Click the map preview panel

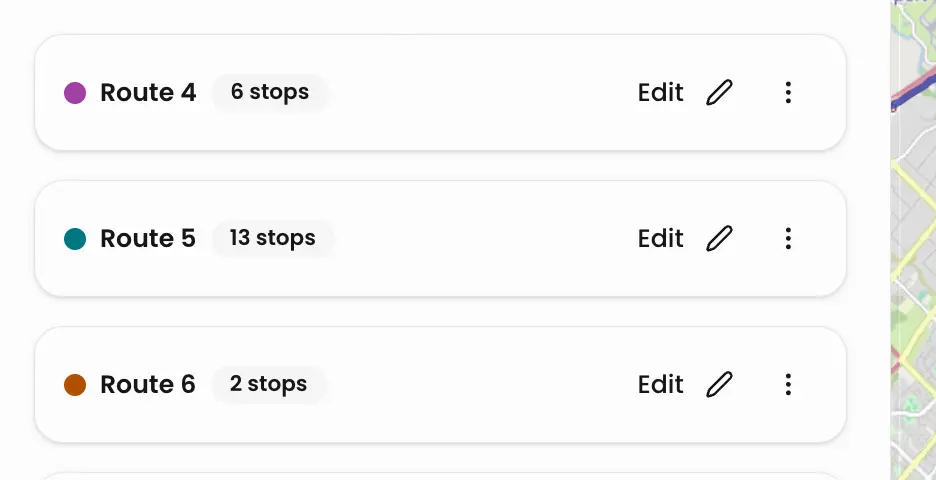point(913,240)
